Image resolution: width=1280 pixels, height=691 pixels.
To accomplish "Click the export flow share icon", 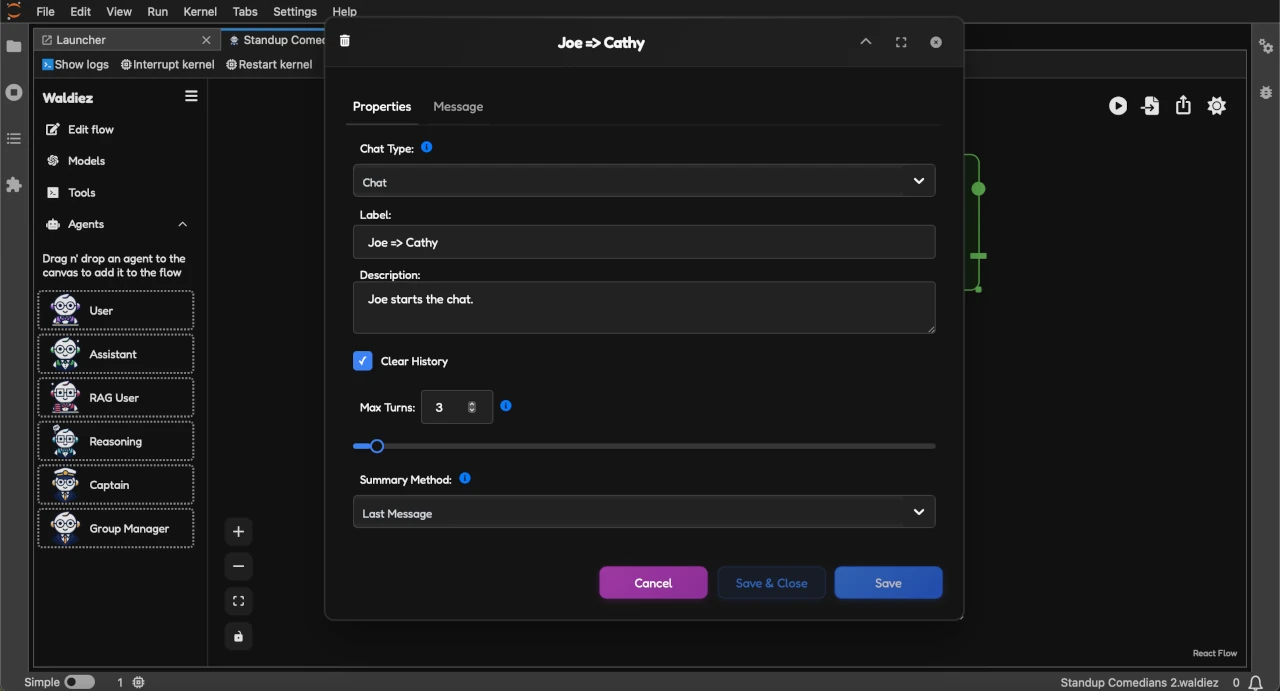I will tap(1183, 106).
